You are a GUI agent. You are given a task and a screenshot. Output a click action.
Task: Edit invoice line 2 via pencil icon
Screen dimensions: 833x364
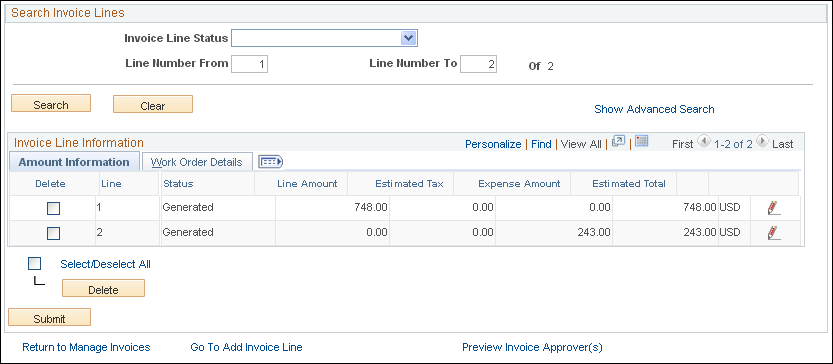[x=774, y=233]
